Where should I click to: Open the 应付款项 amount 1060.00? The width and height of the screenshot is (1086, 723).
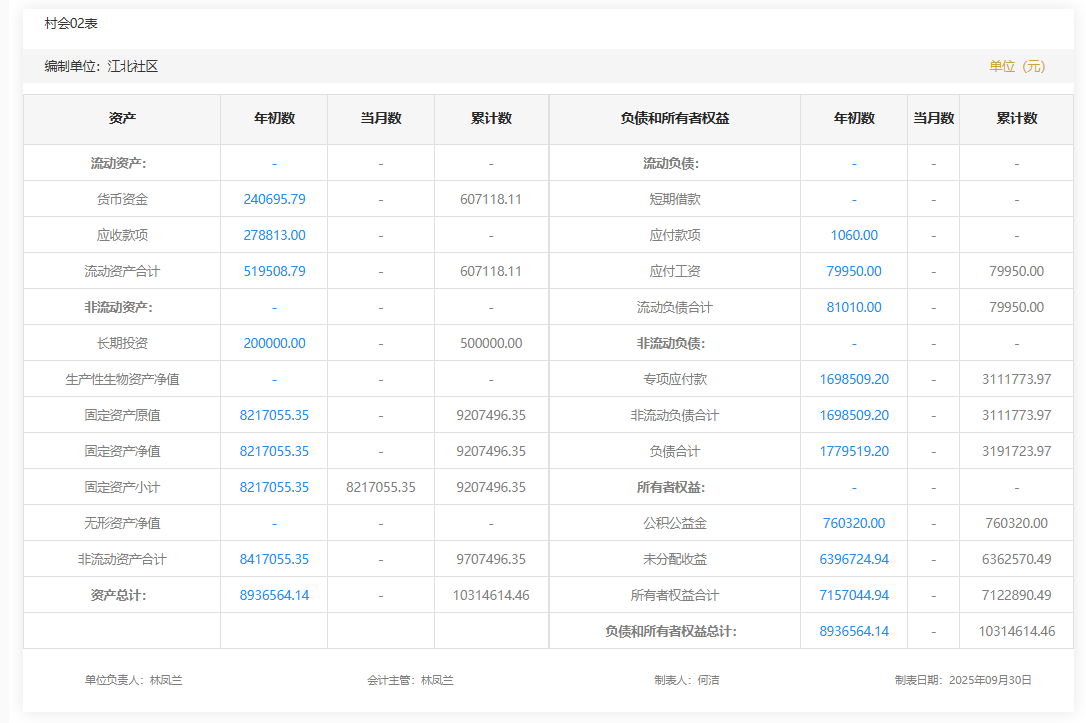(854, 235)
